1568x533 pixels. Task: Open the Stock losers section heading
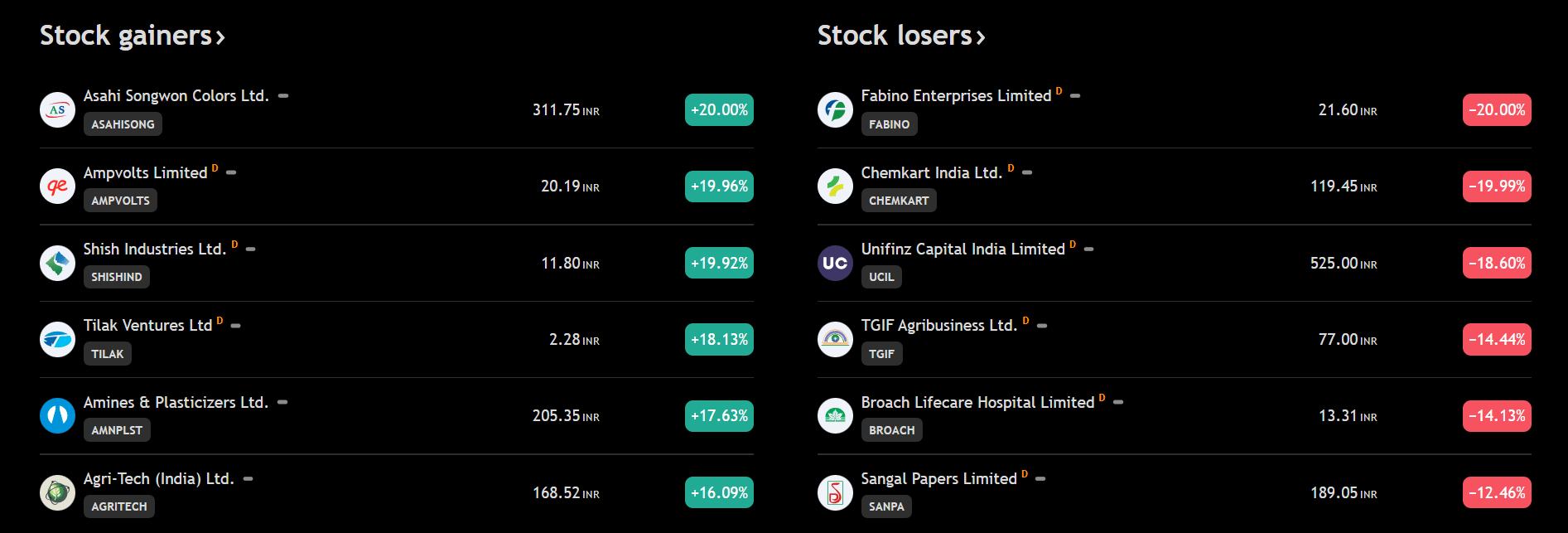[x=900, y=36]
